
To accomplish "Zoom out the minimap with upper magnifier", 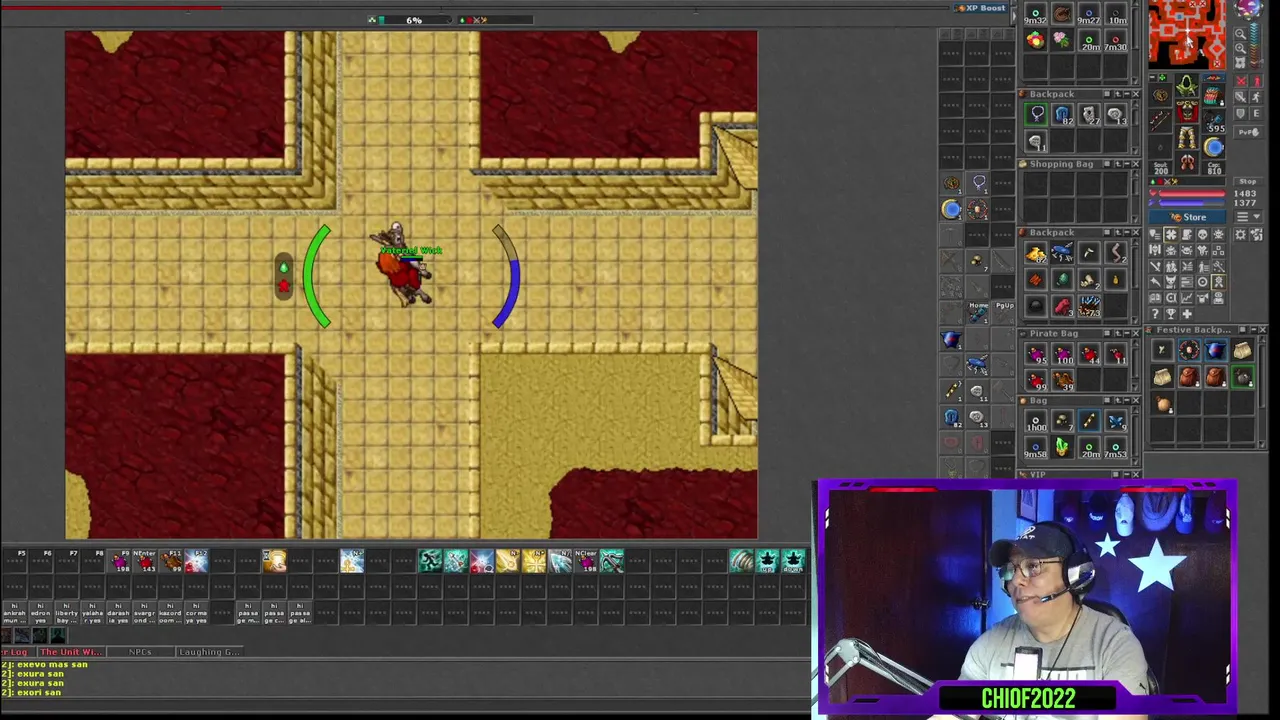I will coord(1240,33).
